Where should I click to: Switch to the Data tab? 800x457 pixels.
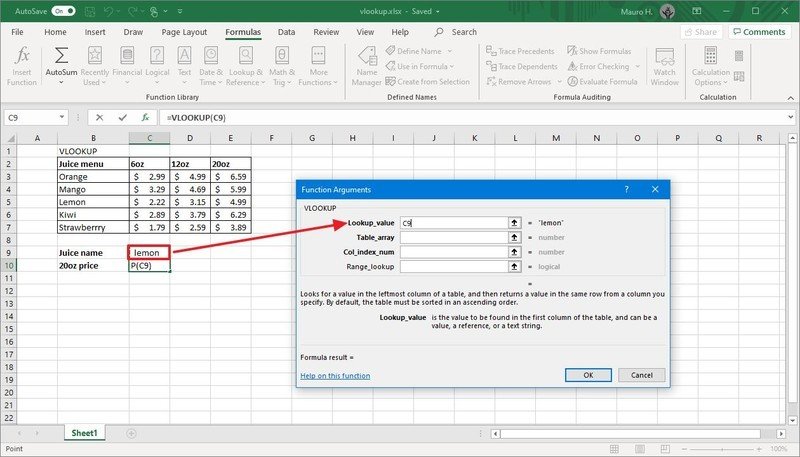286,32
